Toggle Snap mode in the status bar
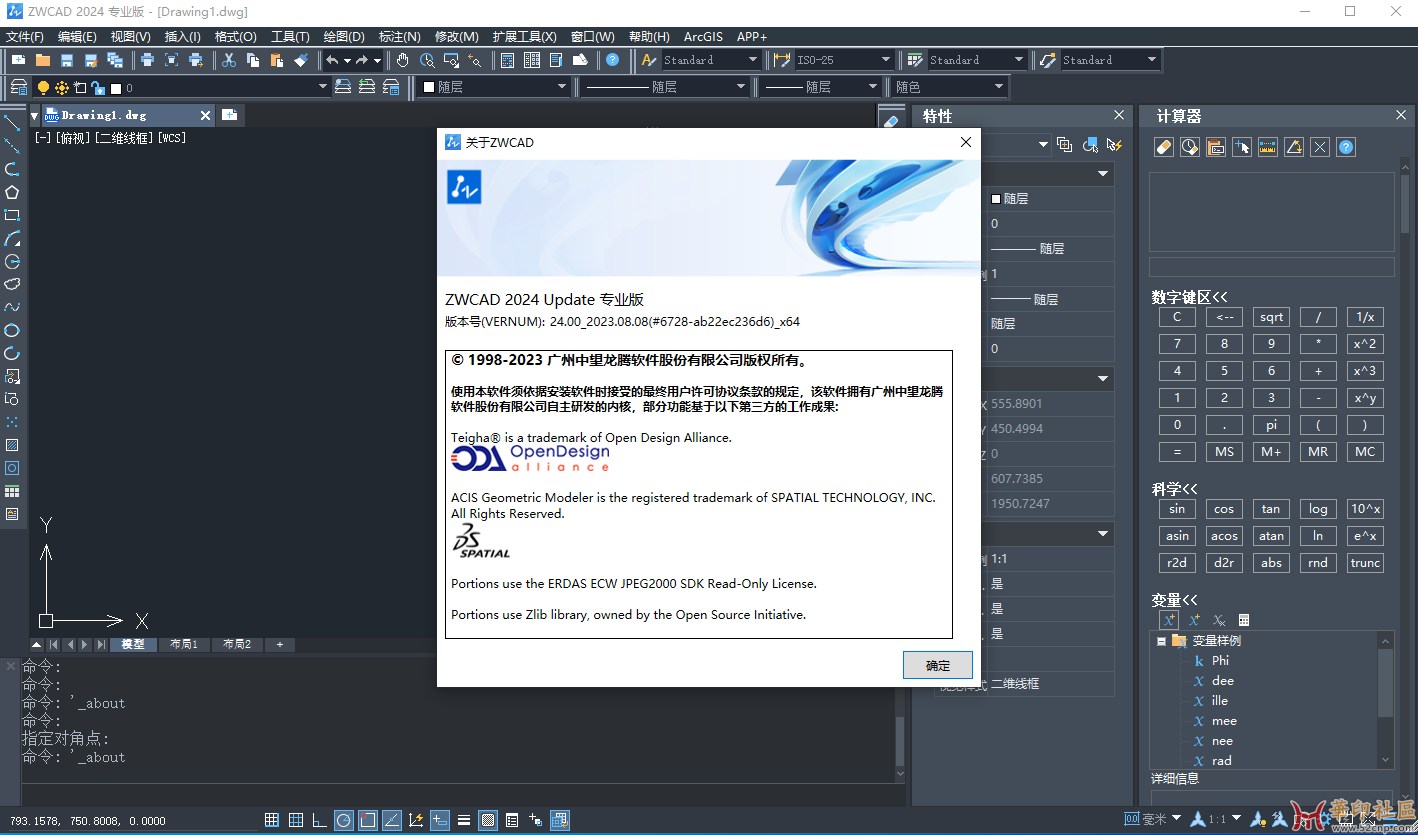This screenshot has width=1418, height=835. [271, 820]
